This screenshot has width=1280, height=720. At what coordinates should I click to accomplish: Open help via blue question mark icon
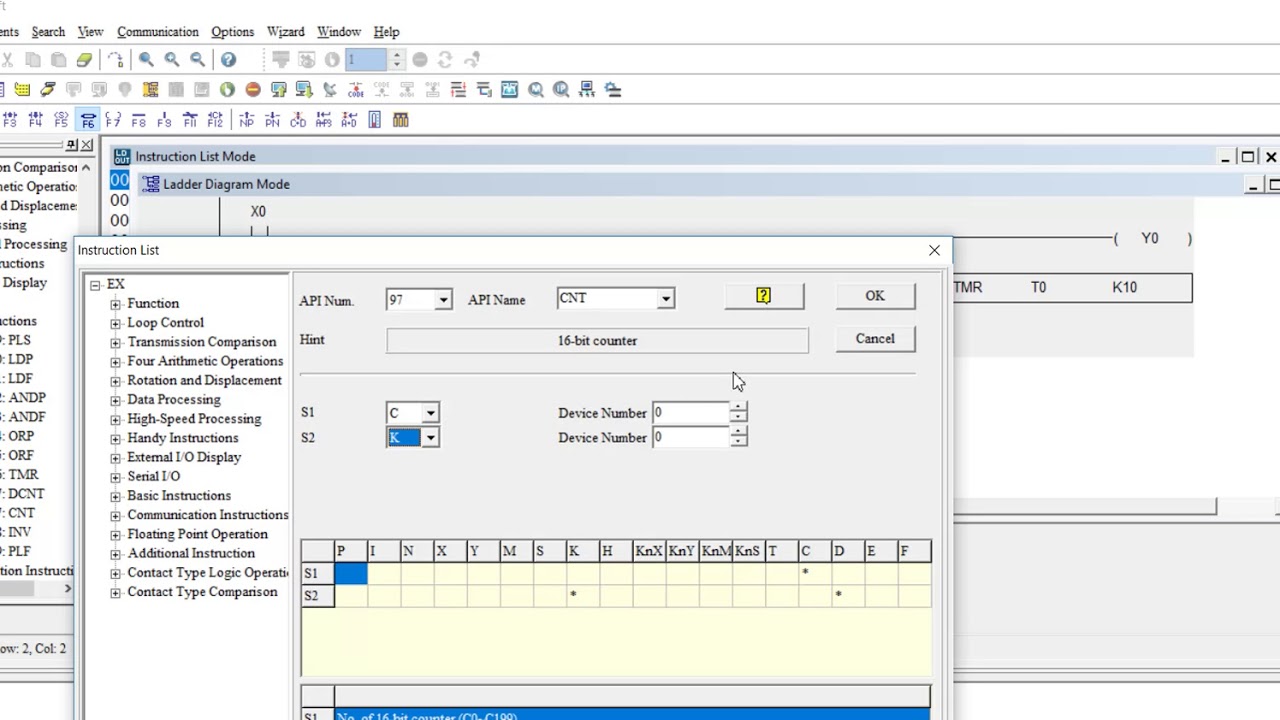(228, 60)
